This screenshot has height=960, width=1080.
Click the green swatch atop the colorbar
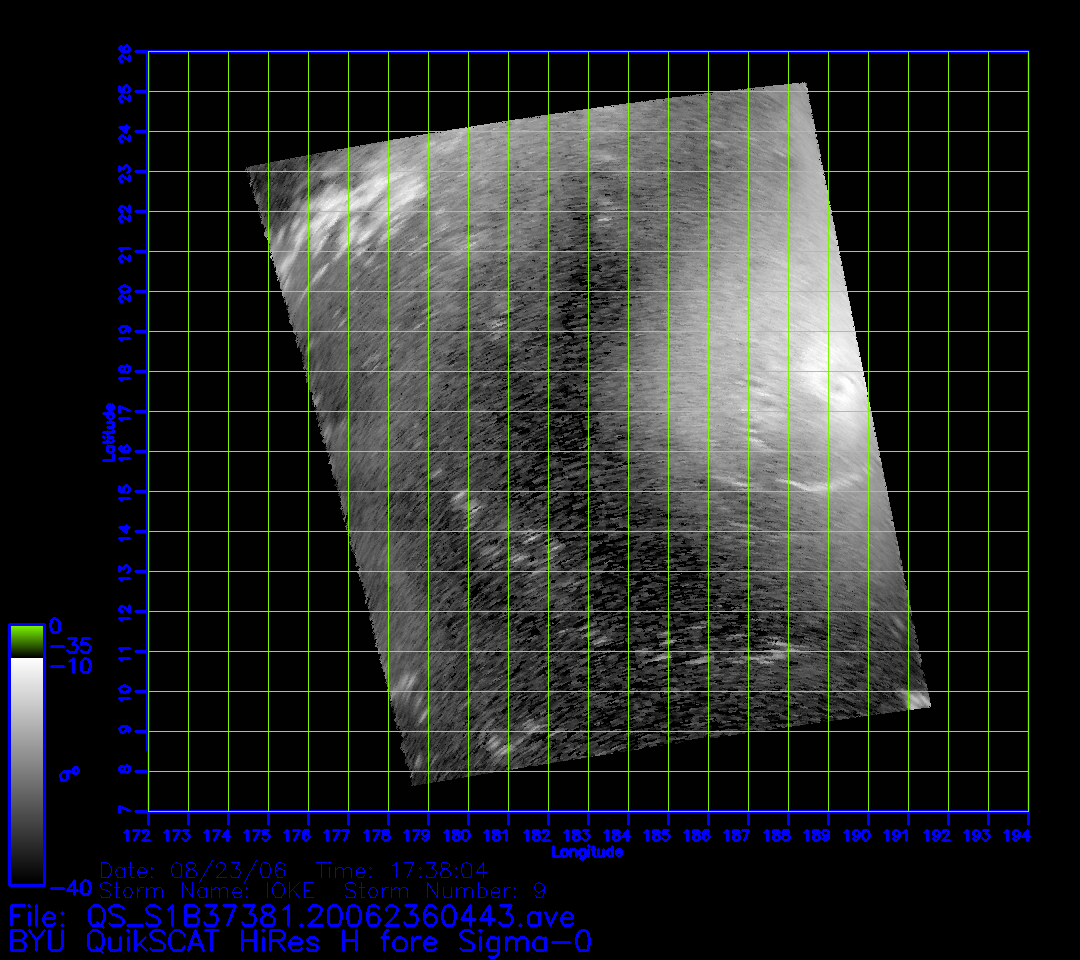(x=26, y=641)
